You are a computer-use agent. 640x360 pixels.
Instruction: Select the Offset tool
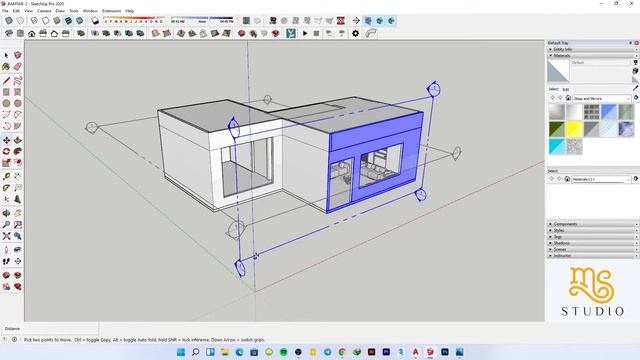(x=18, y=163)
